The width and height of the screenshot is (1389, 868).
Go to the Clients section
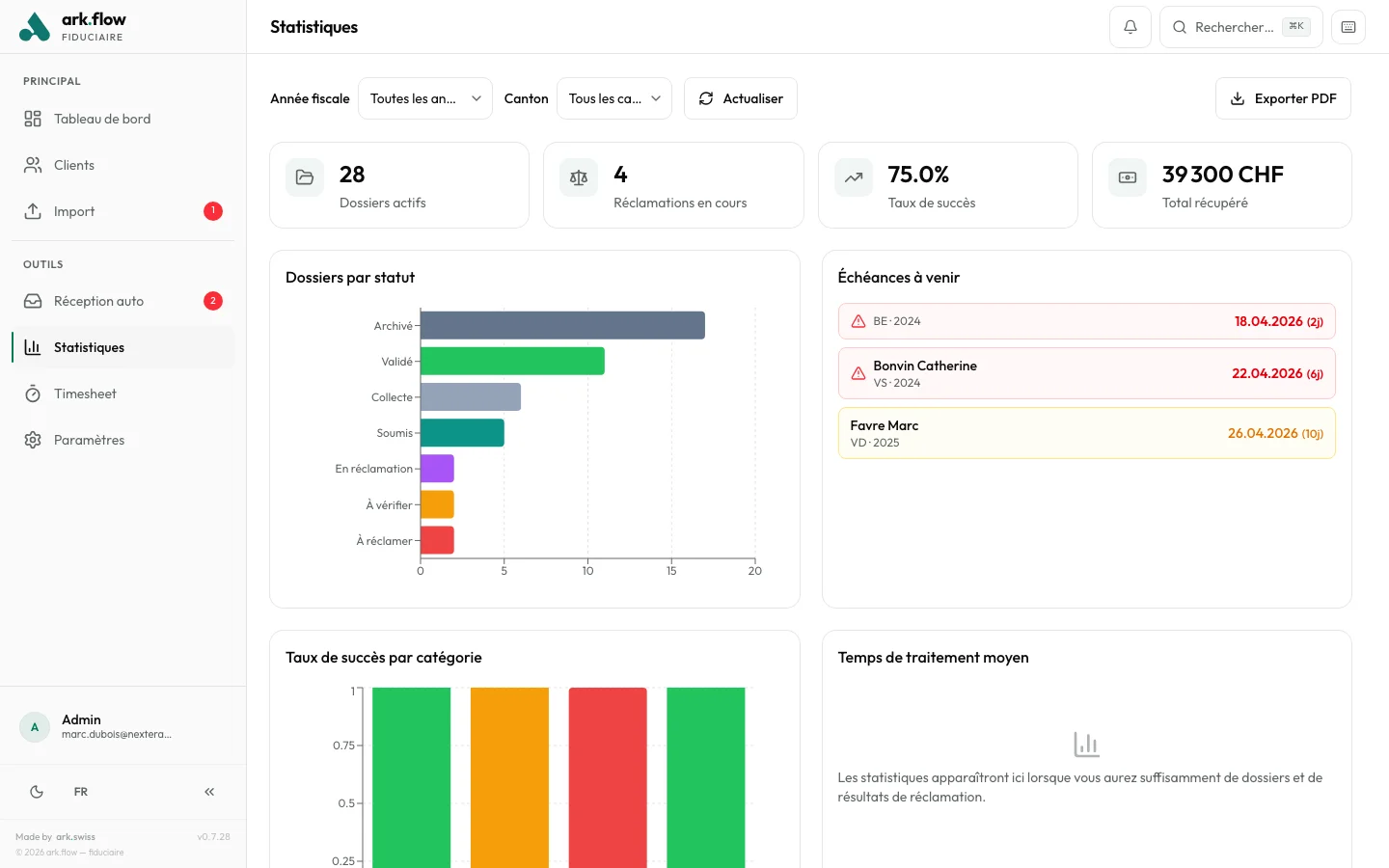(x=75, y=165)
